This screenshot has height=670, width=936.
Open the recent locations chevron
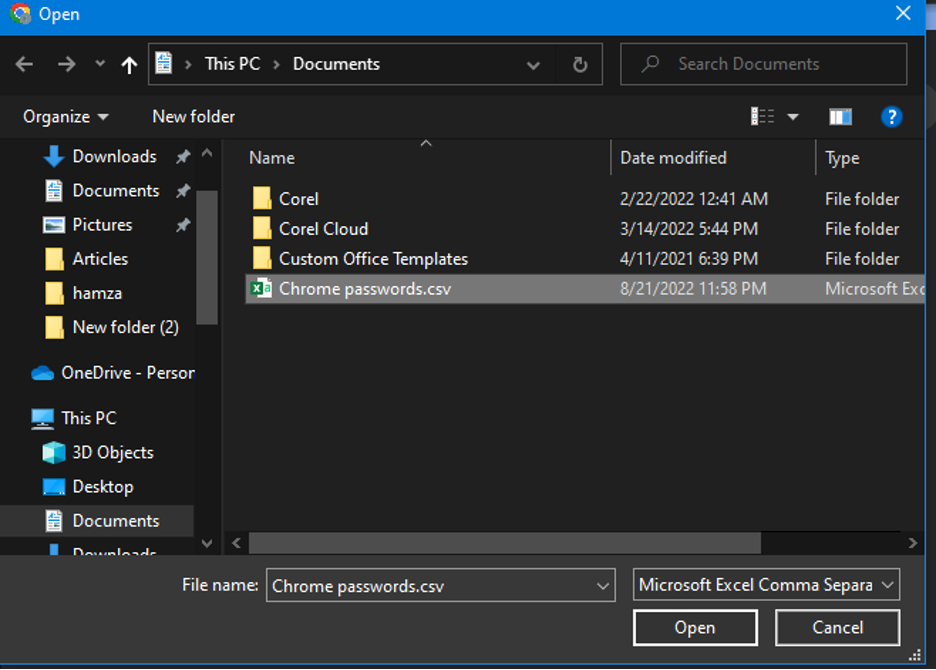100,63
